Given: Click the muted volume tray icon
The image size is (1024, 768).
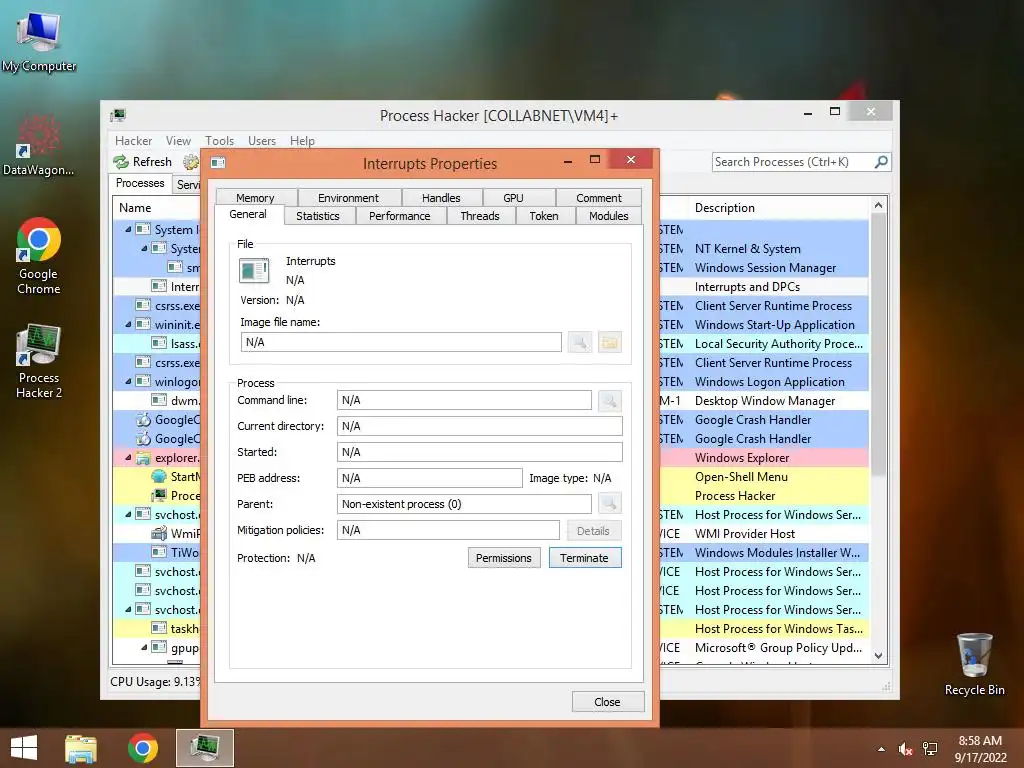Looking at the screenshot, I should coord(904,749).
